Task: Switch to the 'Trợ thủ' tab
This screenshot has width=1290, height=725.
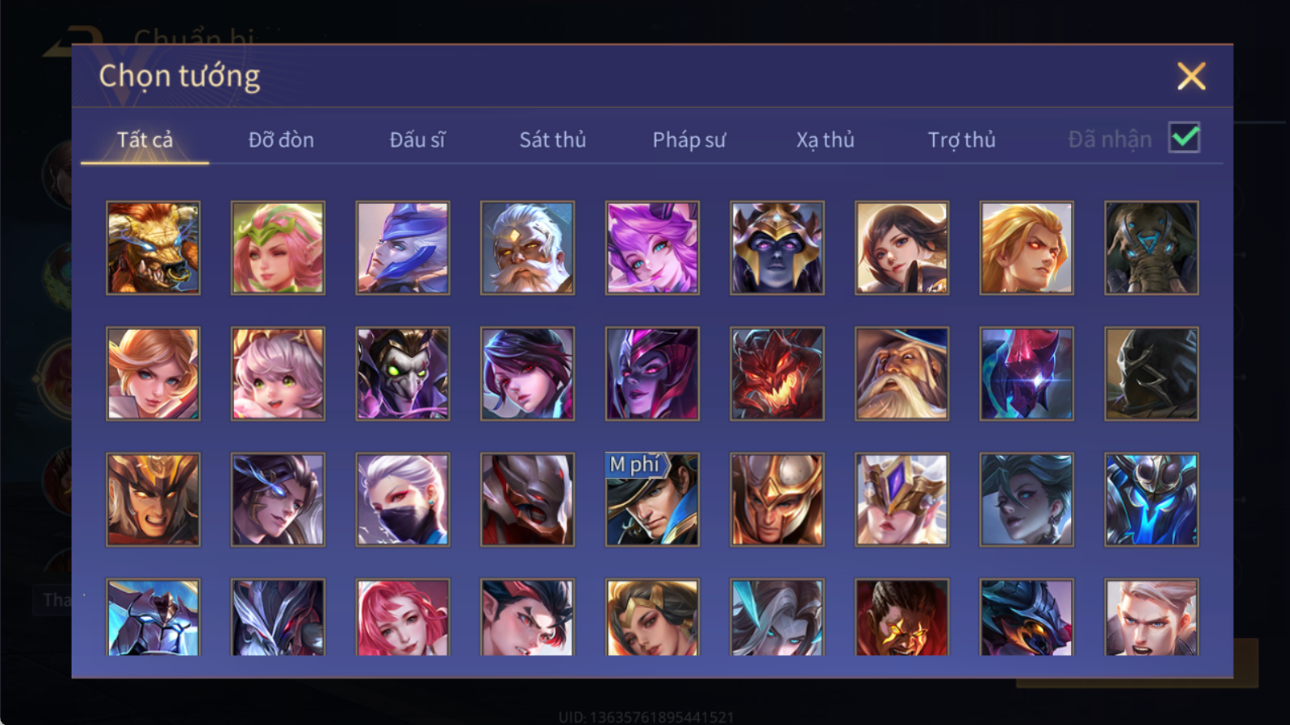Action: pyautogui.click(x=961, y=140)
